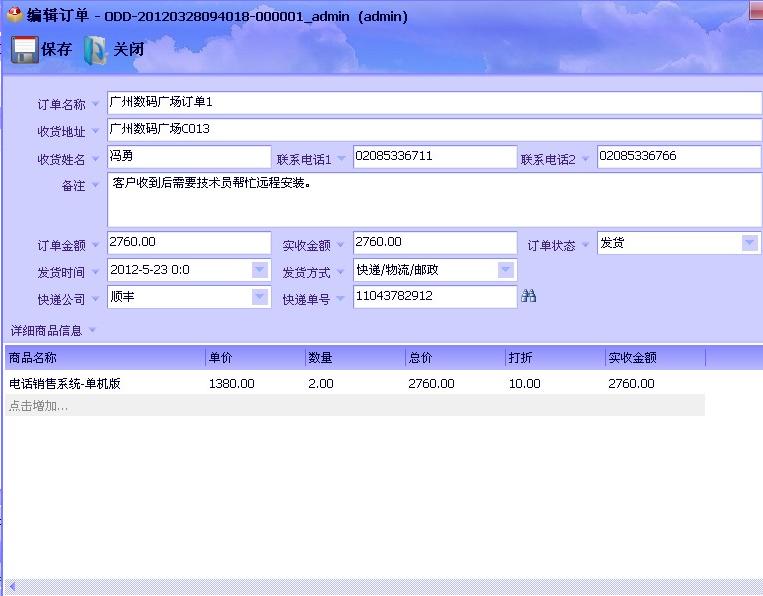
Task: Click the close (关闭) door icon
Action: (x=95, y=50)
